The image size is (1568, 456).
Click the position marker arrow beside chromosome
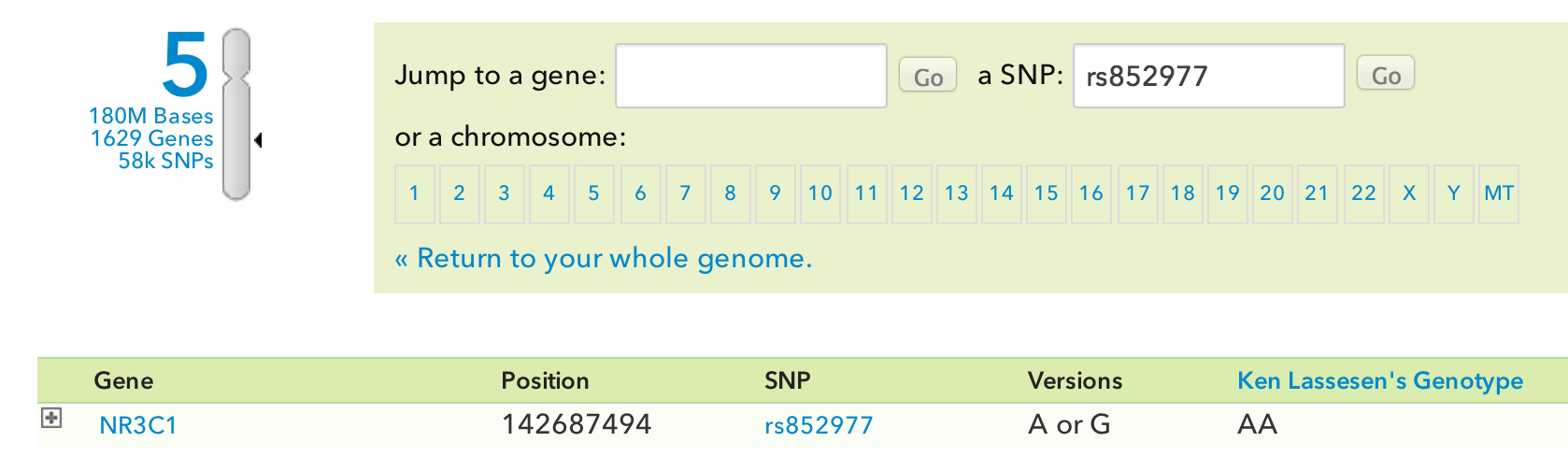[x=258, y=140]
